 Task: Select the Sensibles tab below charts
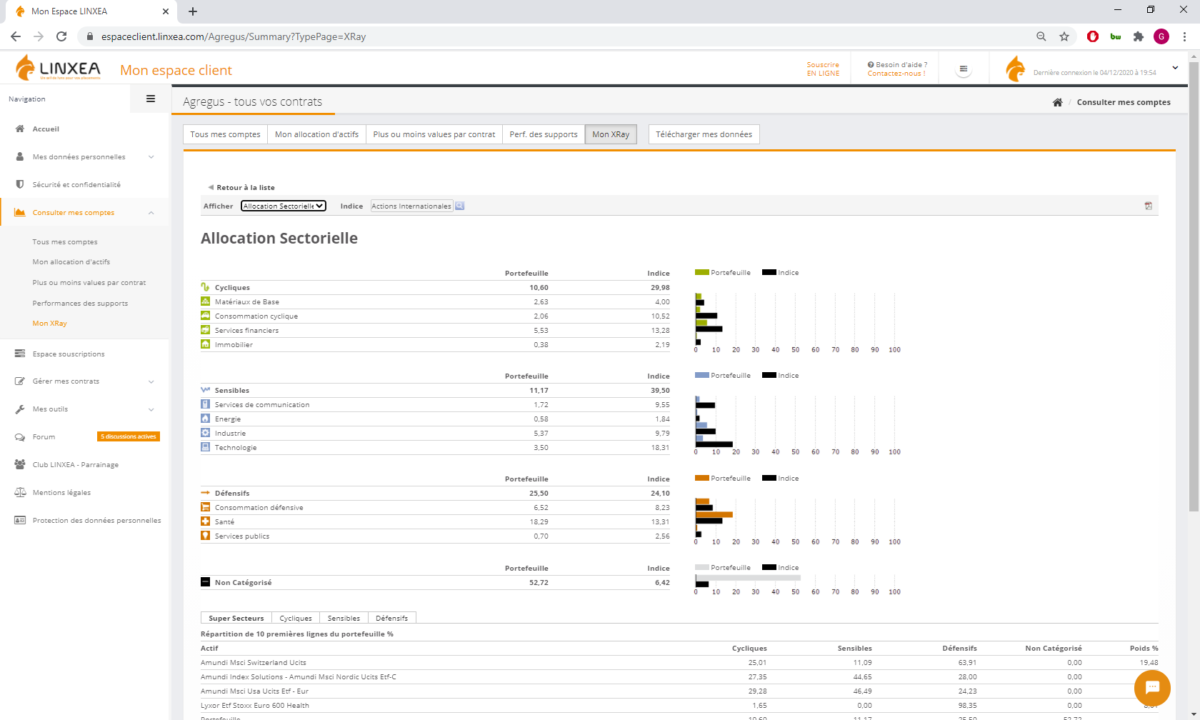pyautogui.click(x=344, y=618)
